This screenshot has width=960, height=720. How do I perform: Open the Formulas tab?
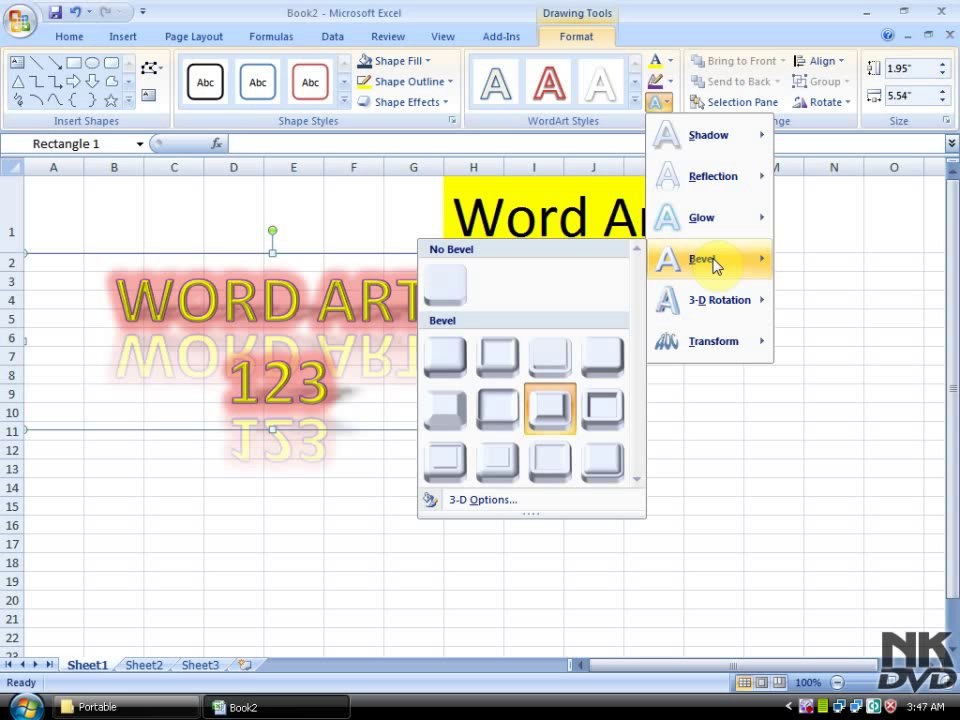pyautogui.click(x=271, y=37)
